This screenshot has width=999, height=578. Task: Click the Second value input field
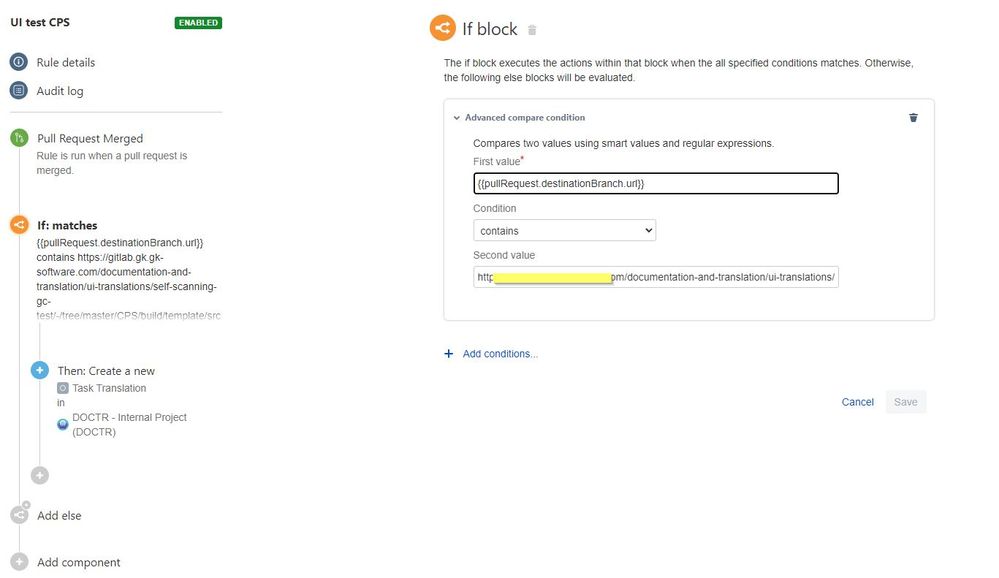pyautogui.click(x=655, y=277)
